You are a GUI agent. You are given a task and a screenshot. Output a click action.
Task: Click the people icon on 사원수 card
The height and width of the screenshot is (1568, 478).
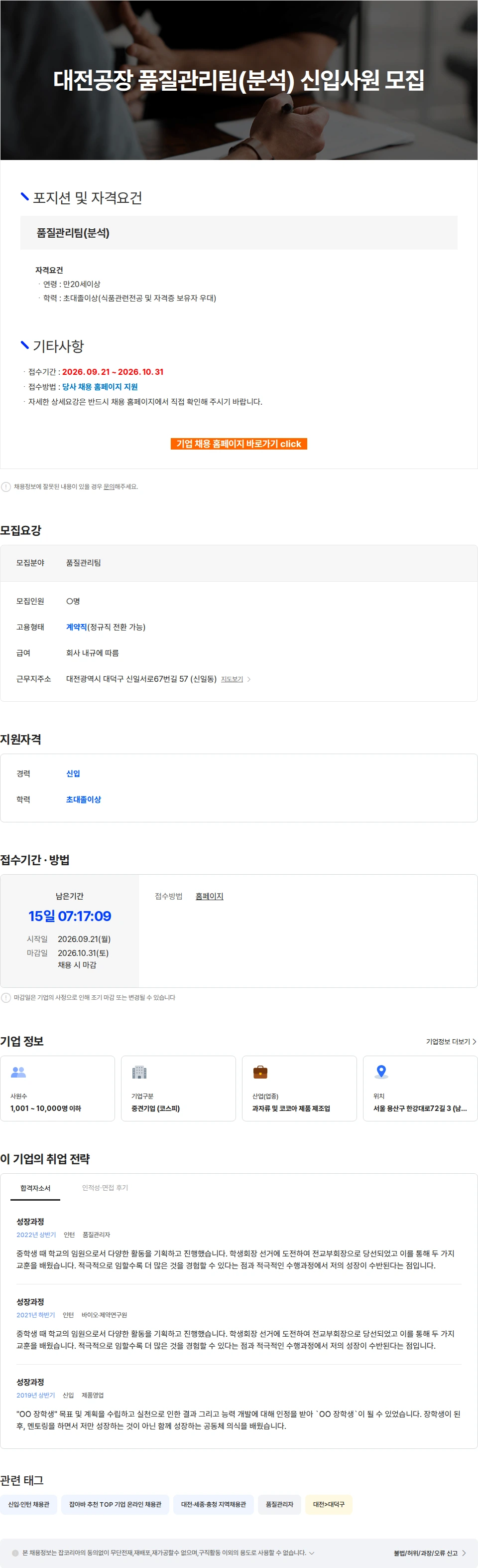18,1072
